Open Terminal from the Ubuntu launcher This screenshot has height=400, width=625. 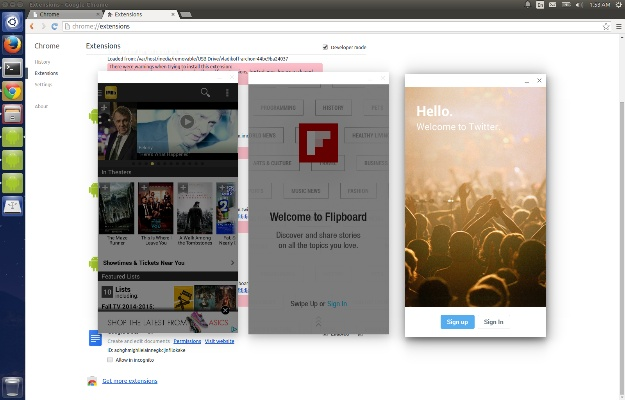(x=13, y=68)
